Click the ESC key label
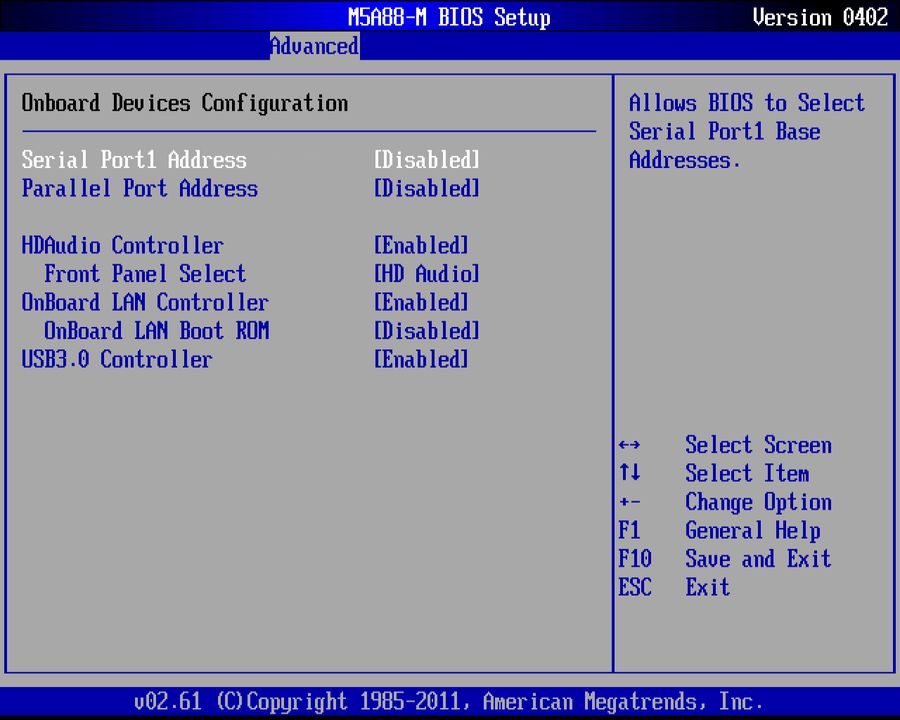Viewport: 900px width, 720px height. (635, 587)
